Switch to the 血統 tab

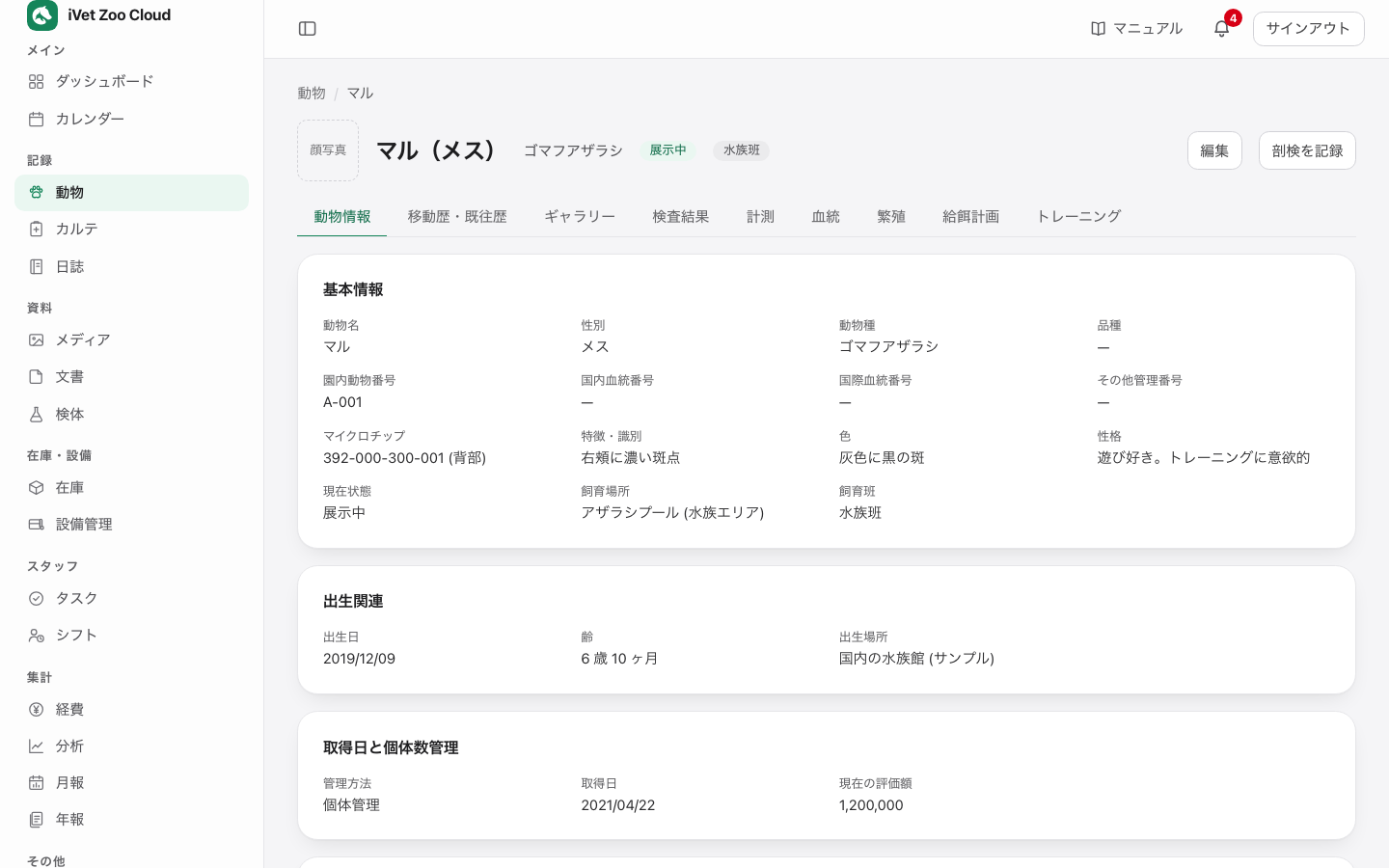[826, 217]
